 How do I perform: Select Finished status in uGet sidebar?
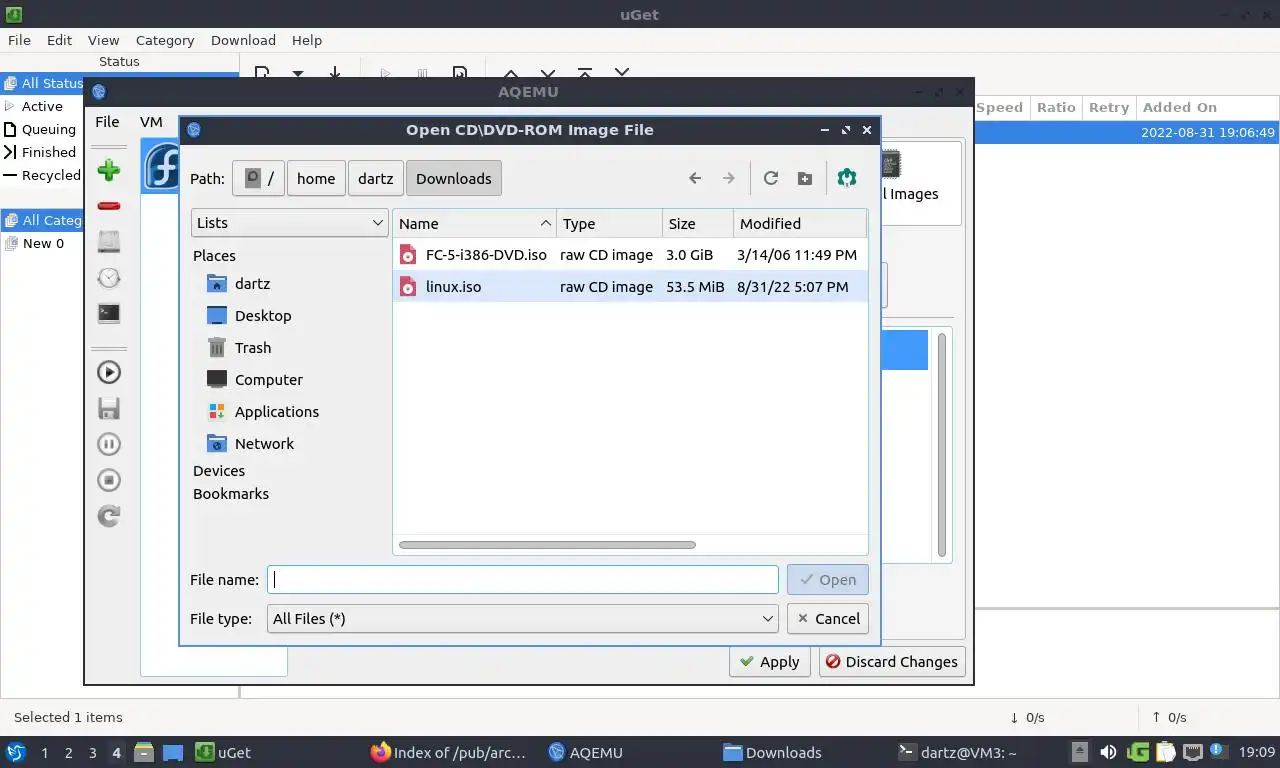pyautogui.click(x=42, y=152)
